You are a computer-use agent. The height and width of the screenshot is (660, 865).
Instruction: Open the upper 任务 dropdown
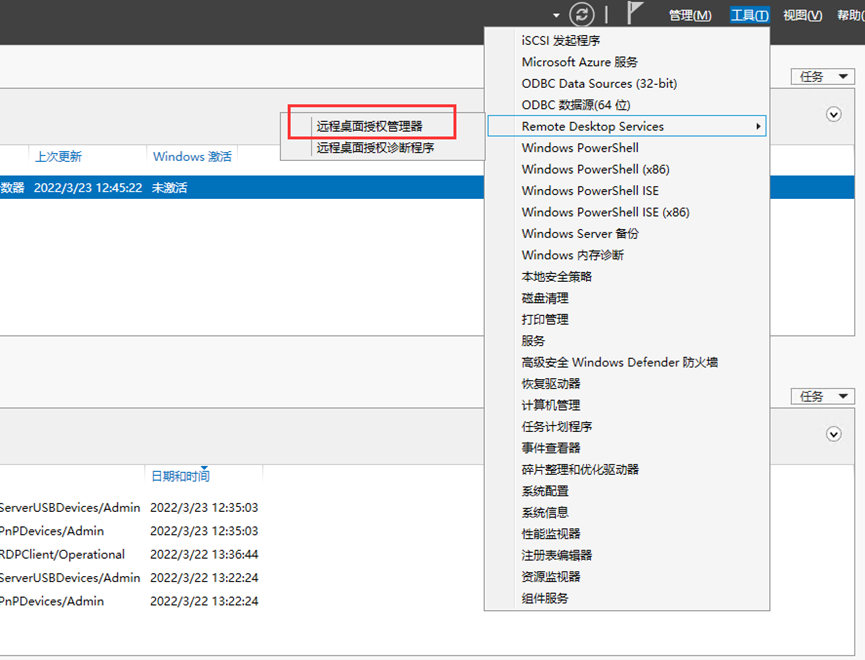coord(822,76)
